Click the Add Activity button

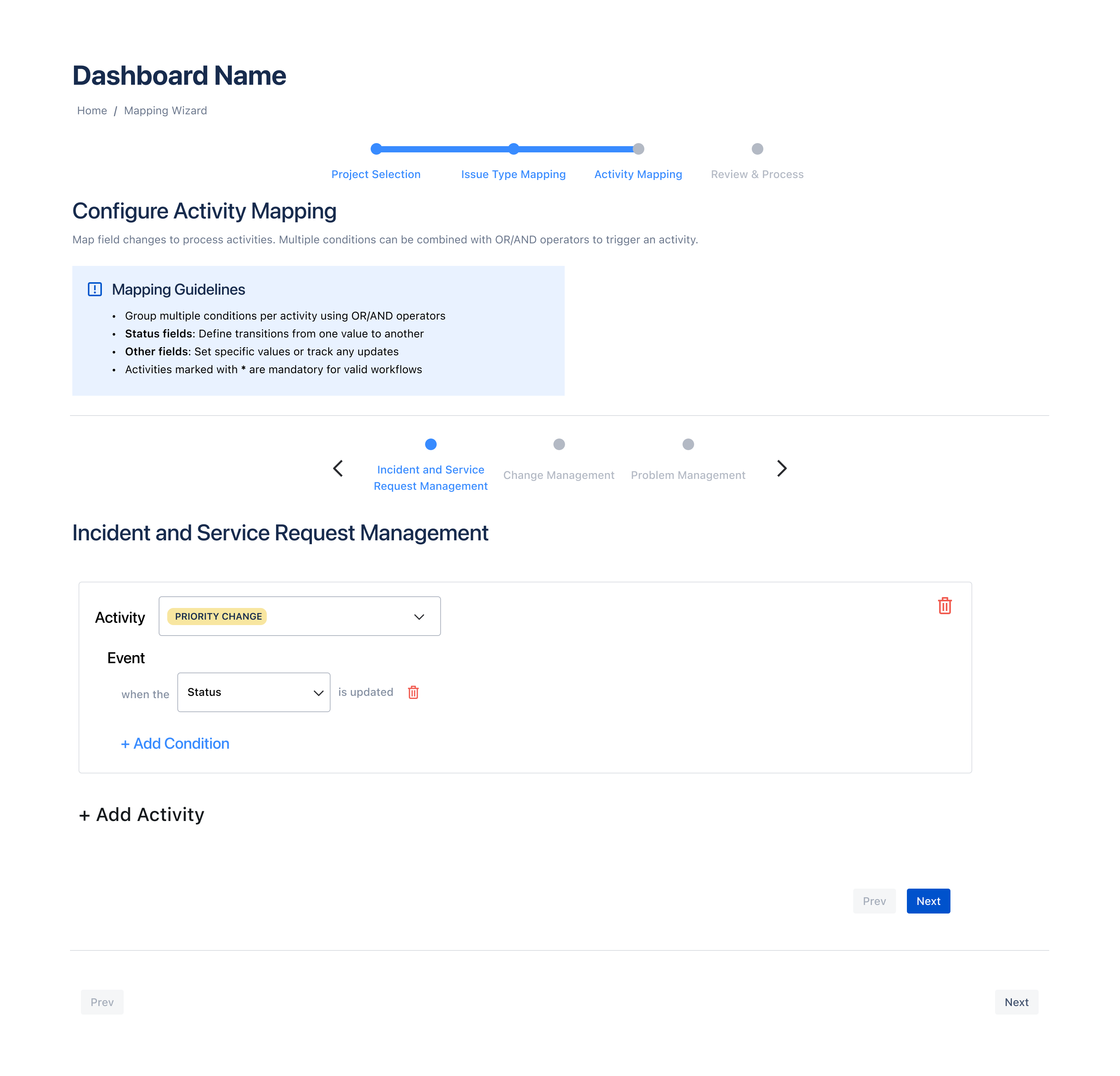coord(142,814)
